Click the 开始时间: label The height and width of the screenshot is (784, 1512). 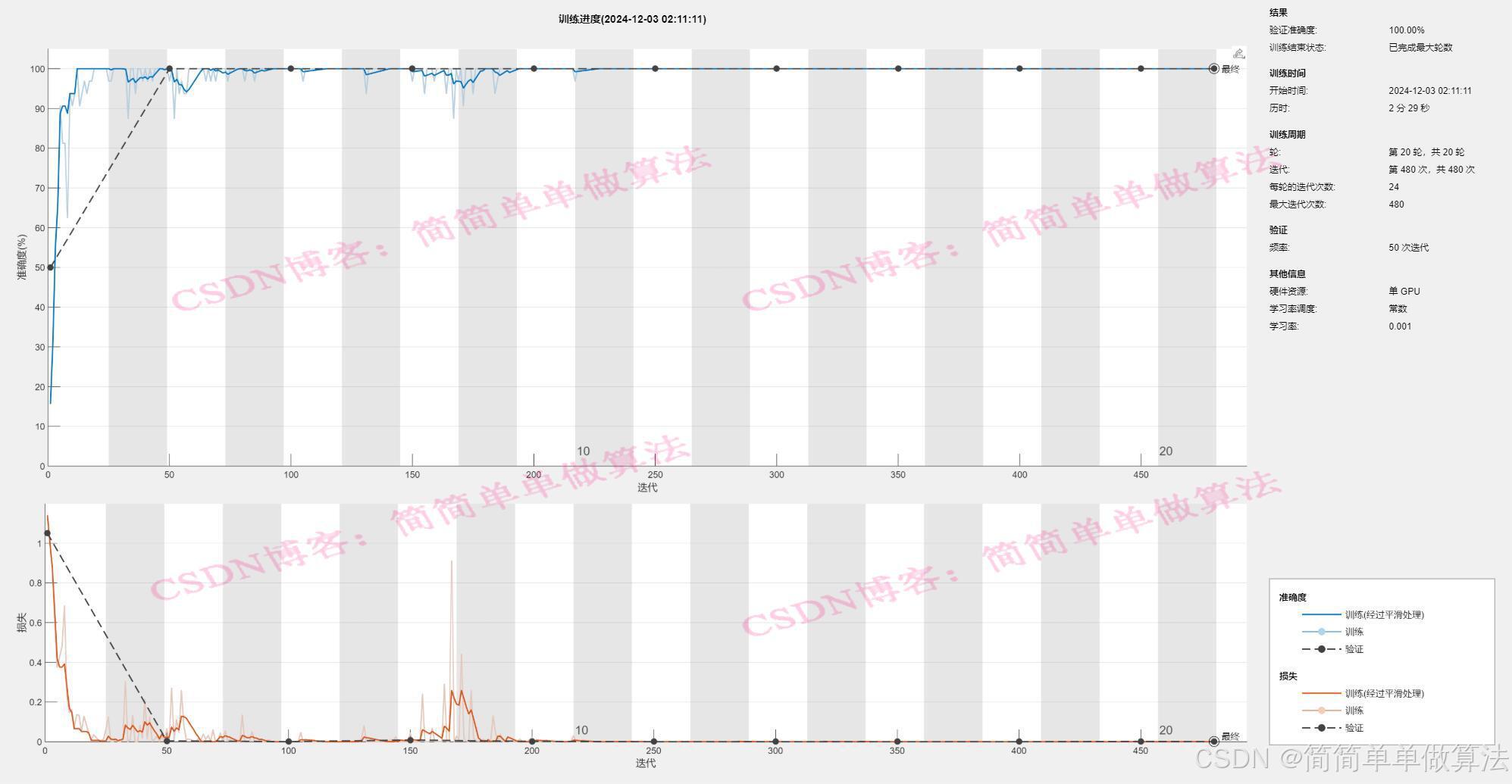point(1288,91)
